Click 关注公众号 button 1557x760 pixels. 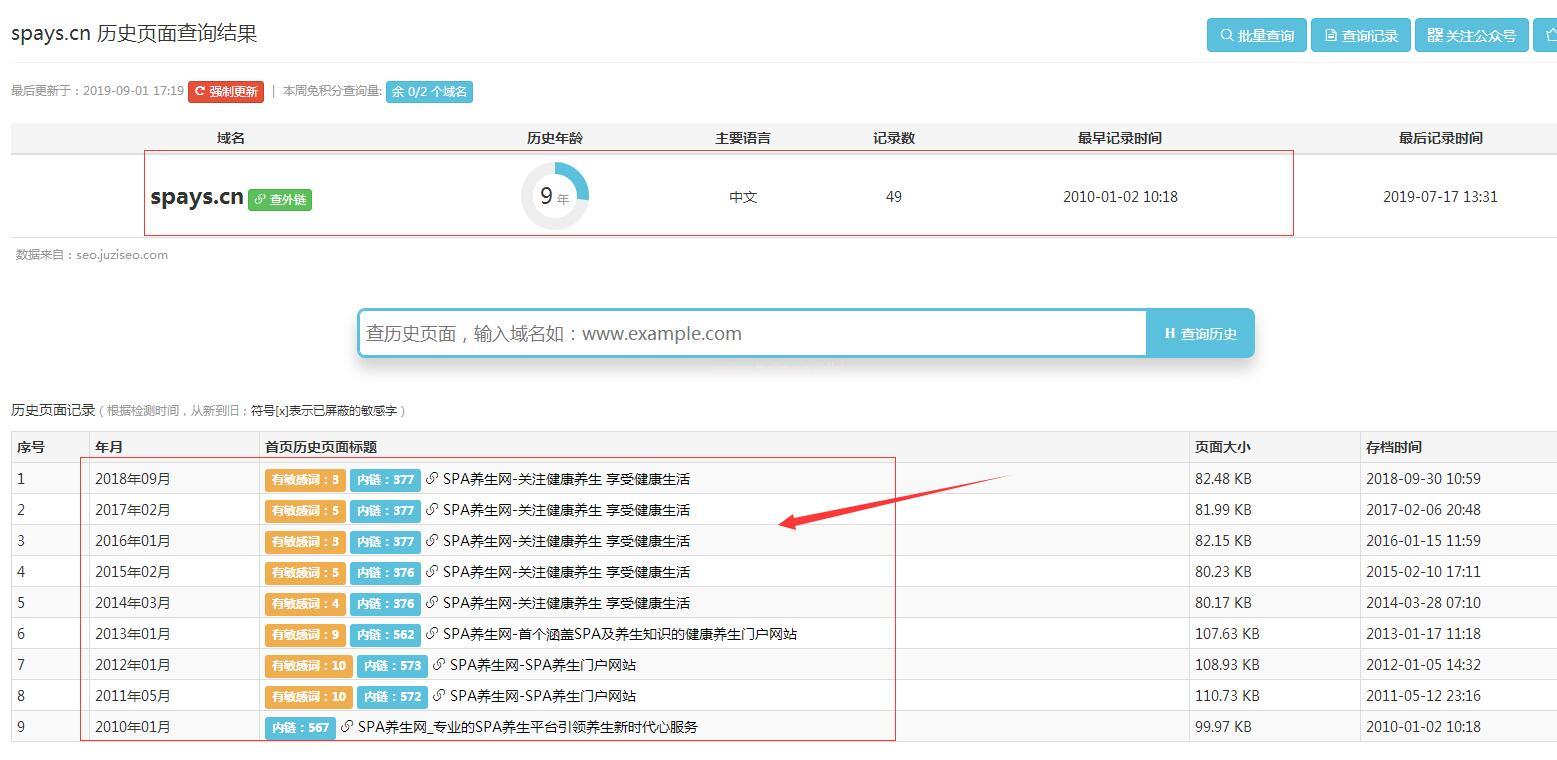click(1471, 35)
